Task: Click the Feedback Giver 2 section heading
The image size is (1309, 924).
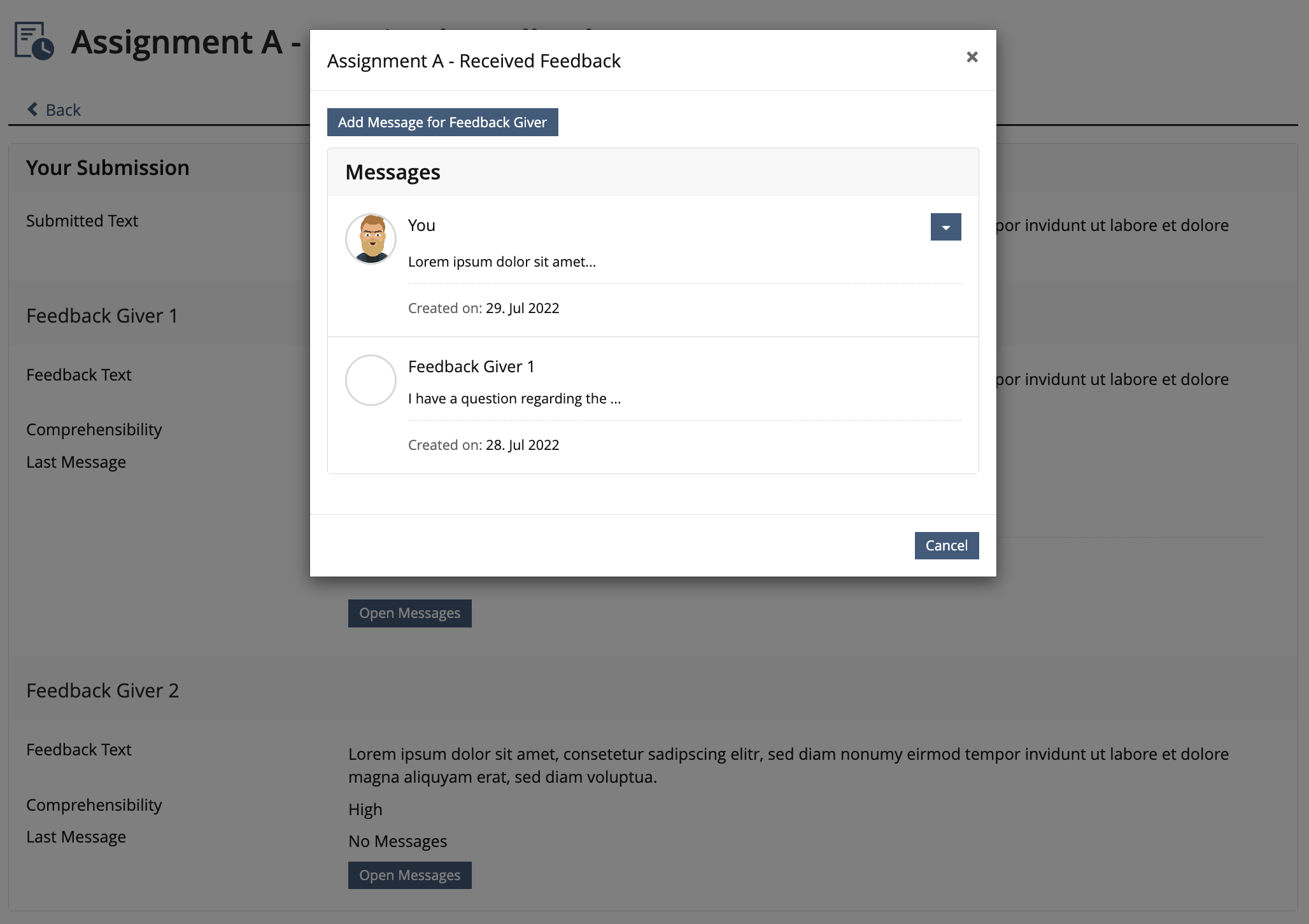Action: [103, 691]
